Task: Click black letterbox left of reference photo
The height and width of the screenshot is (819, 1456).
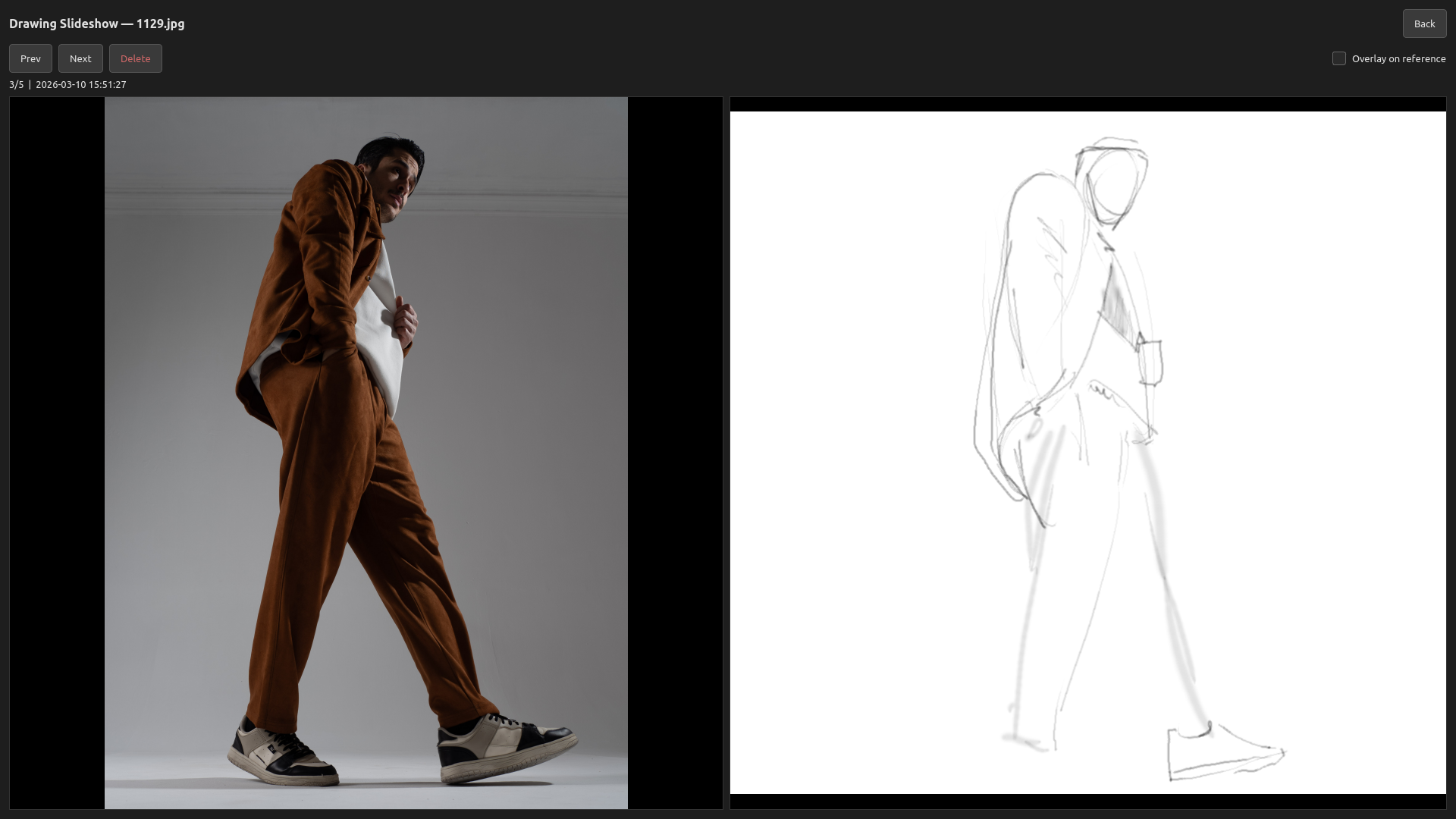Action: pos(57,453)
